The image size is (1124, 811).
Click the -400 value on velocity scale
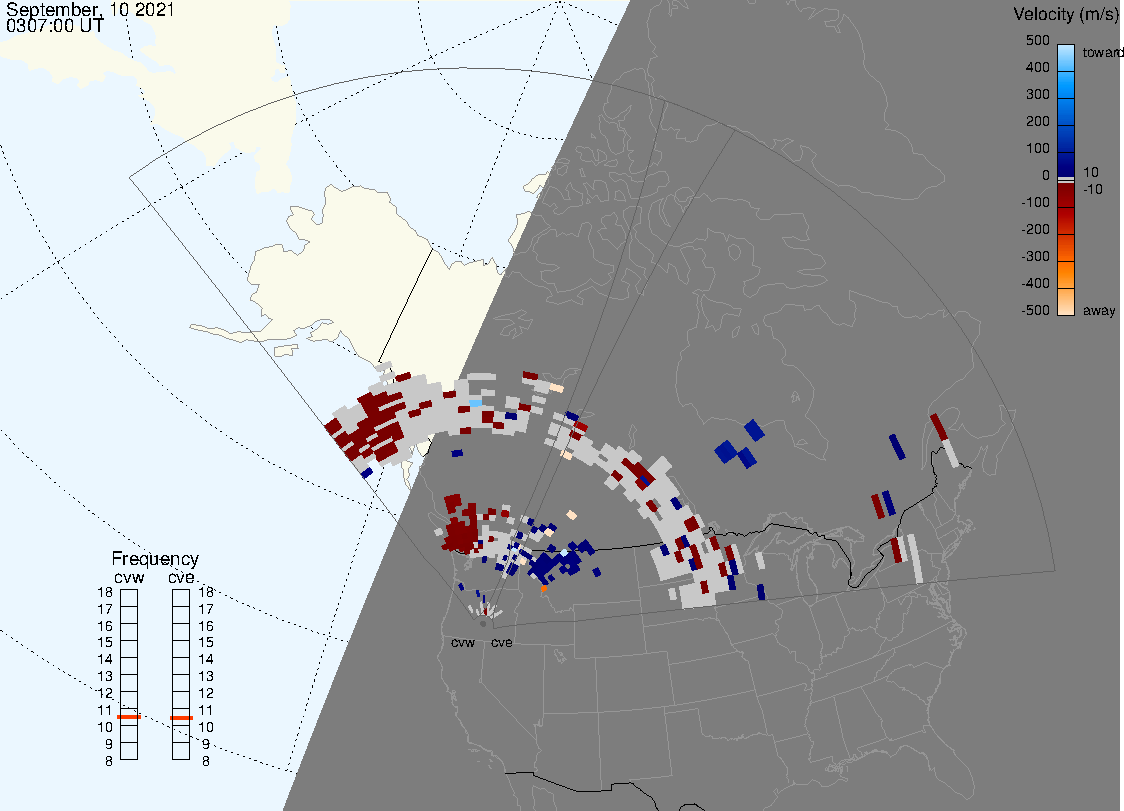tap(1035, 283)
